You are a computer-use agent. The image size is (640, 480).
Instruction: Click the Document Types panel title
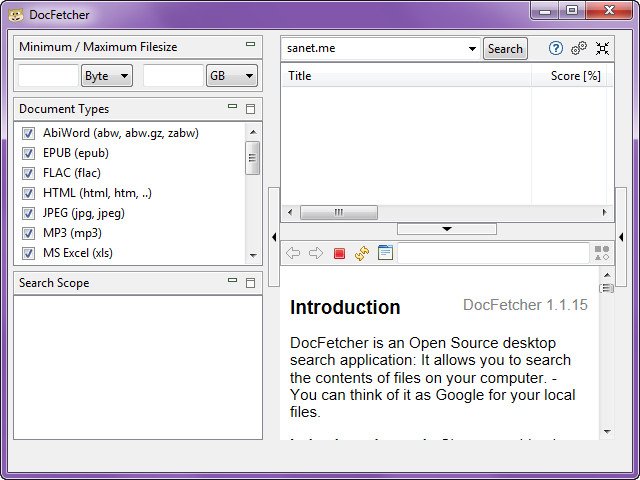pyautogui.click(x=64, y=109)
